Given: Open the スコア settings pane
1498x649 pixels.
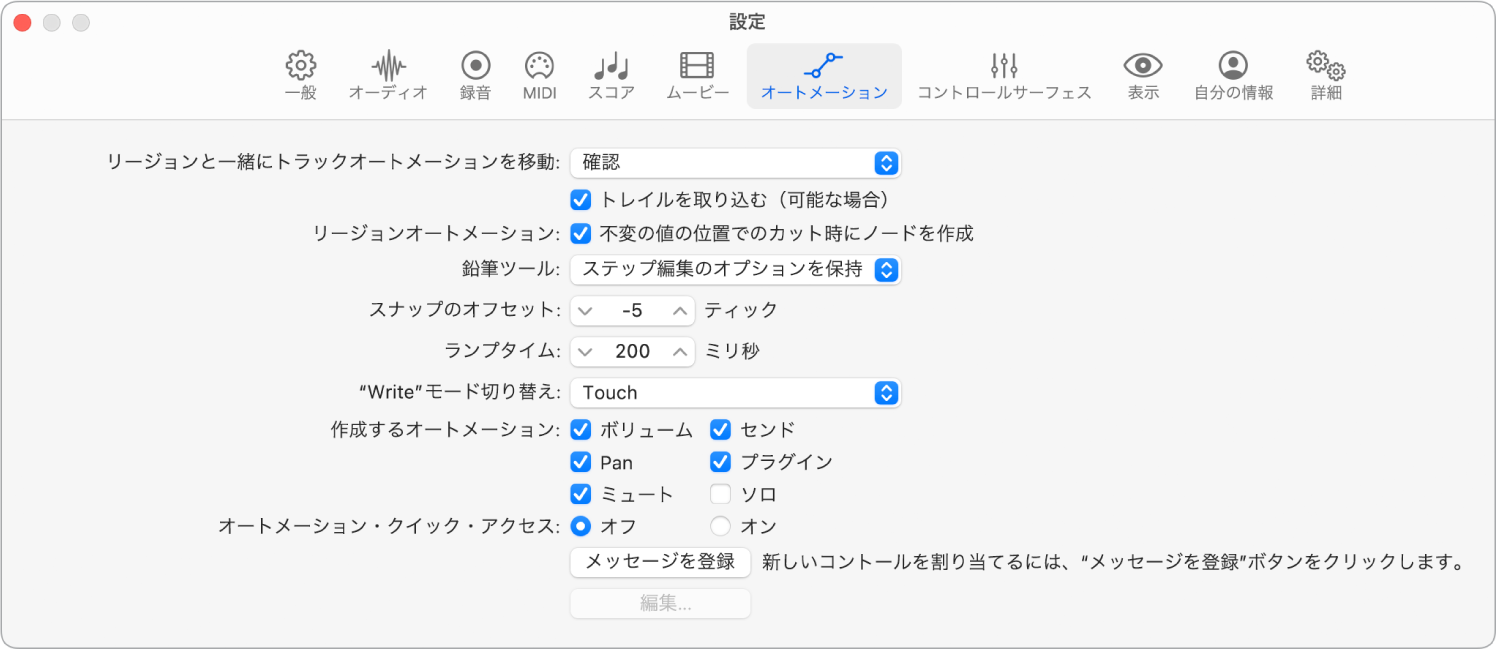Looking at the screenshot, I should (610, 75).
